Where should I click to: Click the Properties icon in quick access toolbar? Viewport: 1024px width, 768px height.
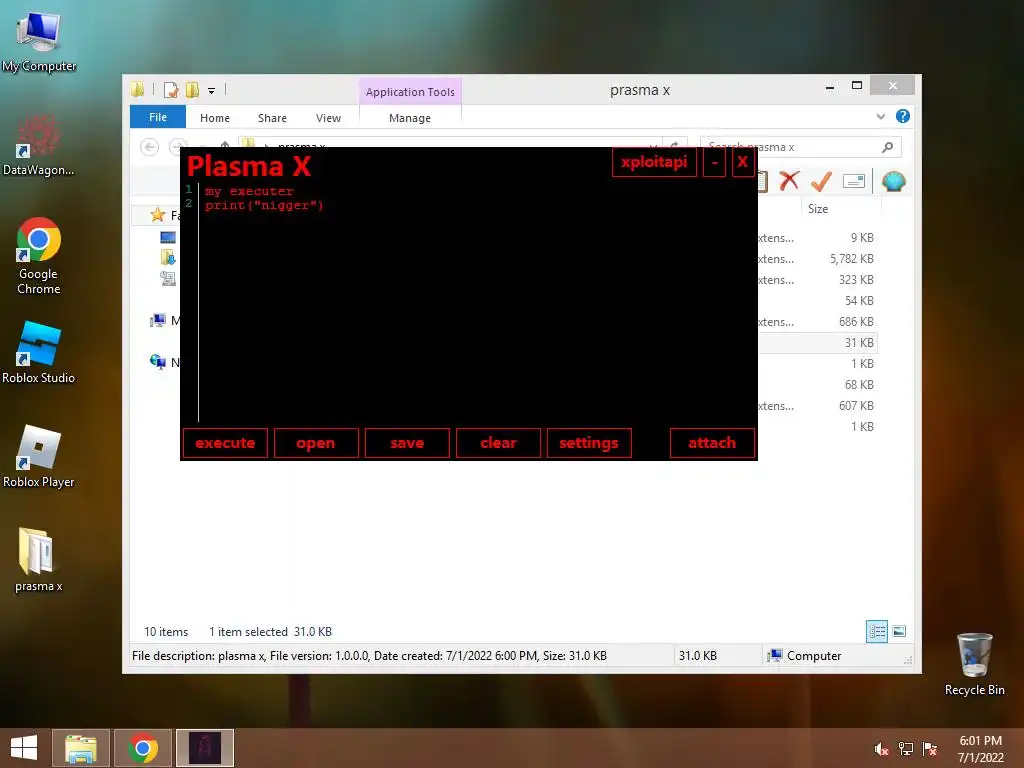170,89
